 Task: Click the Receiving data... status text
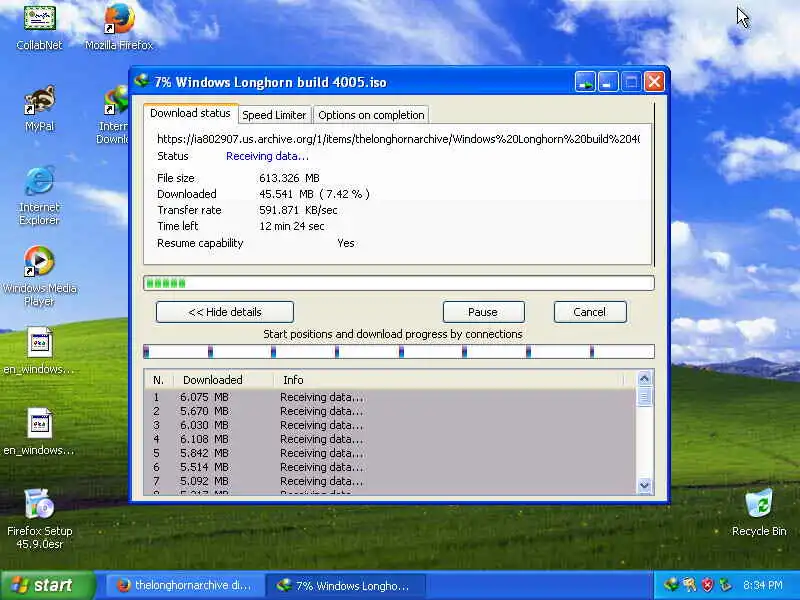pyautogui.click(x=267, y=156)
